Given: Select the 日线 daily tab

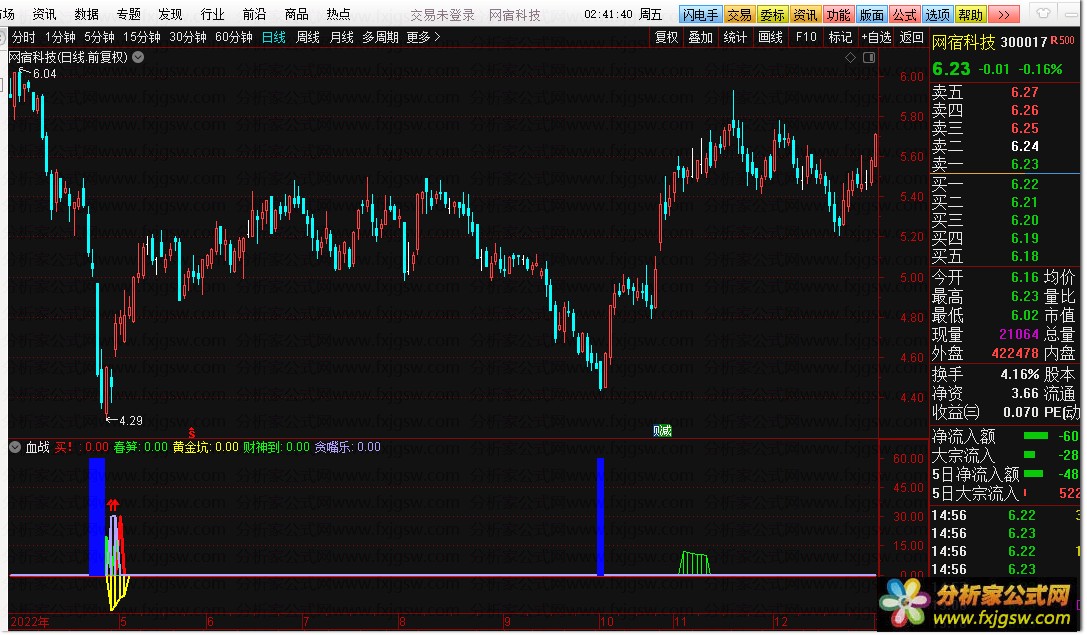Looking at the screenshot, I should tap(274, 37).
